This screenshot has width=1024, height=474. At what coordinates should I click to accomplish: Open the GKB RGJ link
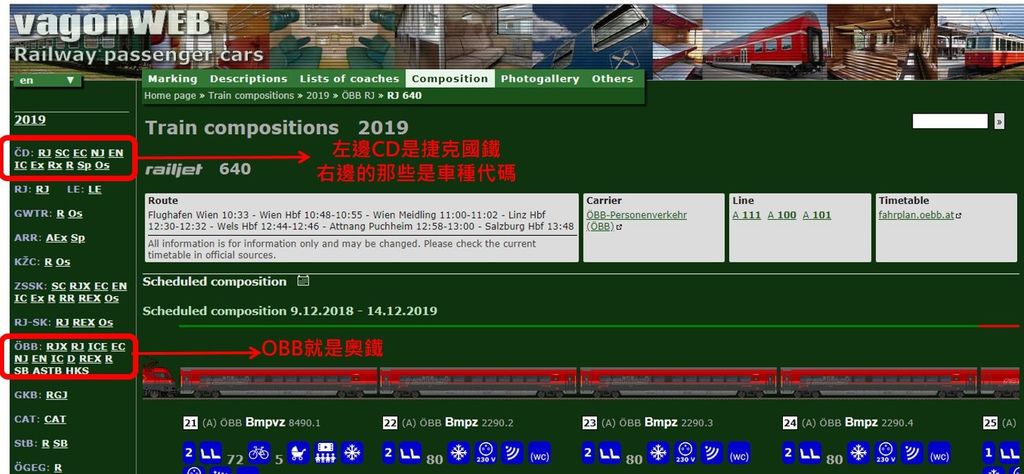(x=57, y=395)
